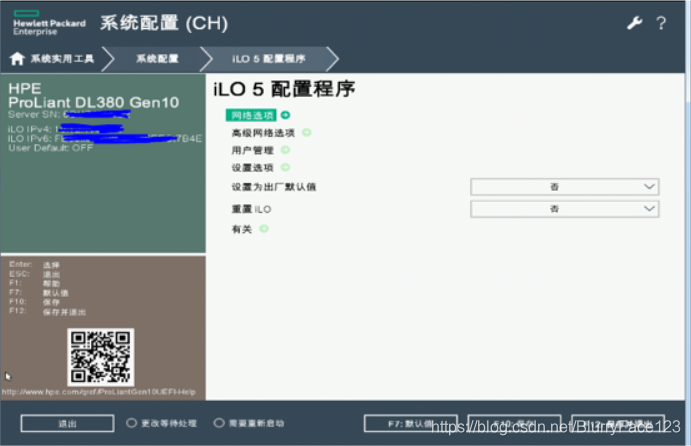The width and height of the screenshot is (691, 446).
Task: Select the 设置选项 menu entry
Action: pos(253,167)
